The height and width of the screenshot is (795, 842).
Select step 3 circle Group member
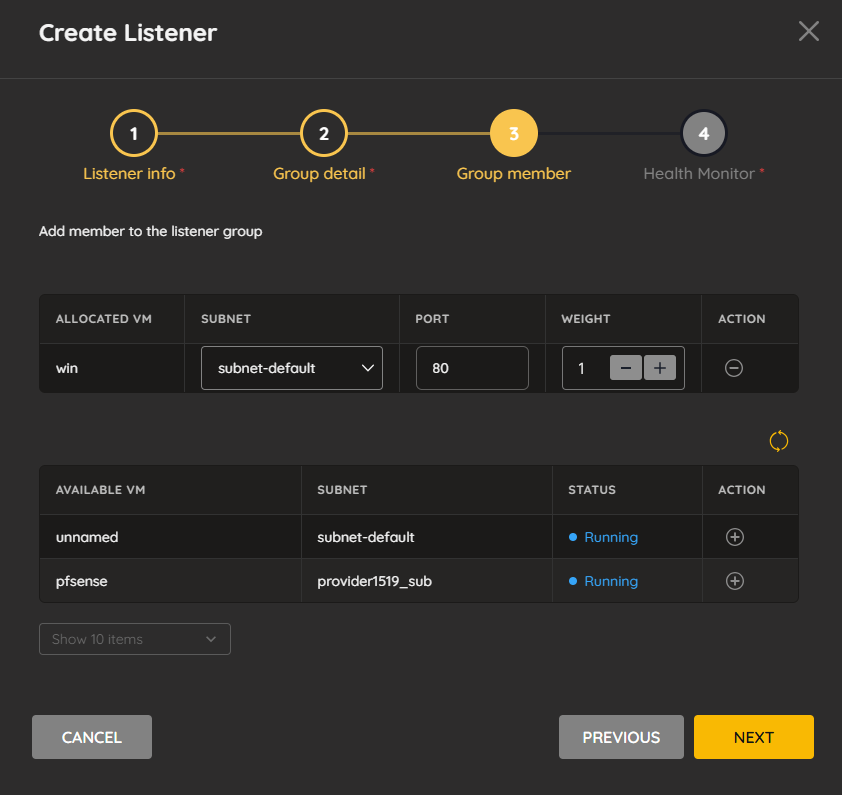tap(514, 133)
